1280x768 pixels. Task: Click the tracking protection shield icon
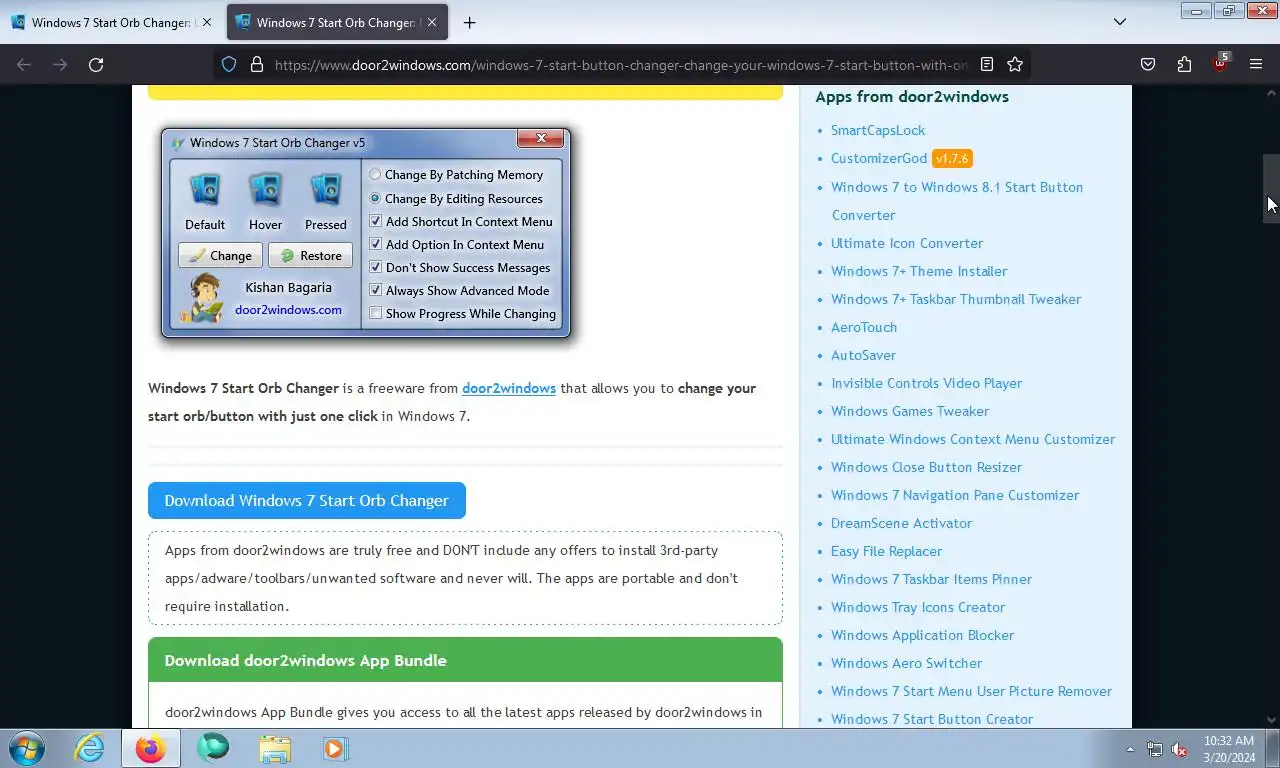click(229, 64)
